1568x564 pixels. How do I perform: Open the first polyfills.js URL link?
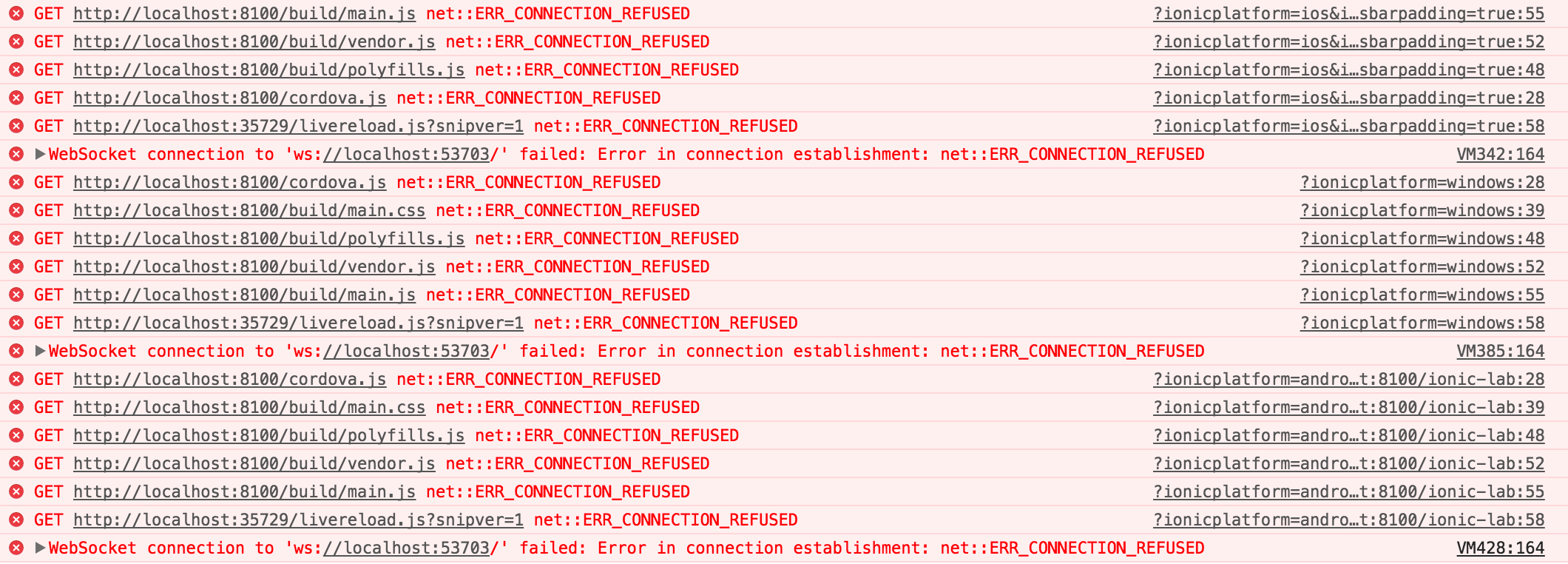click(x=269, y=70)
